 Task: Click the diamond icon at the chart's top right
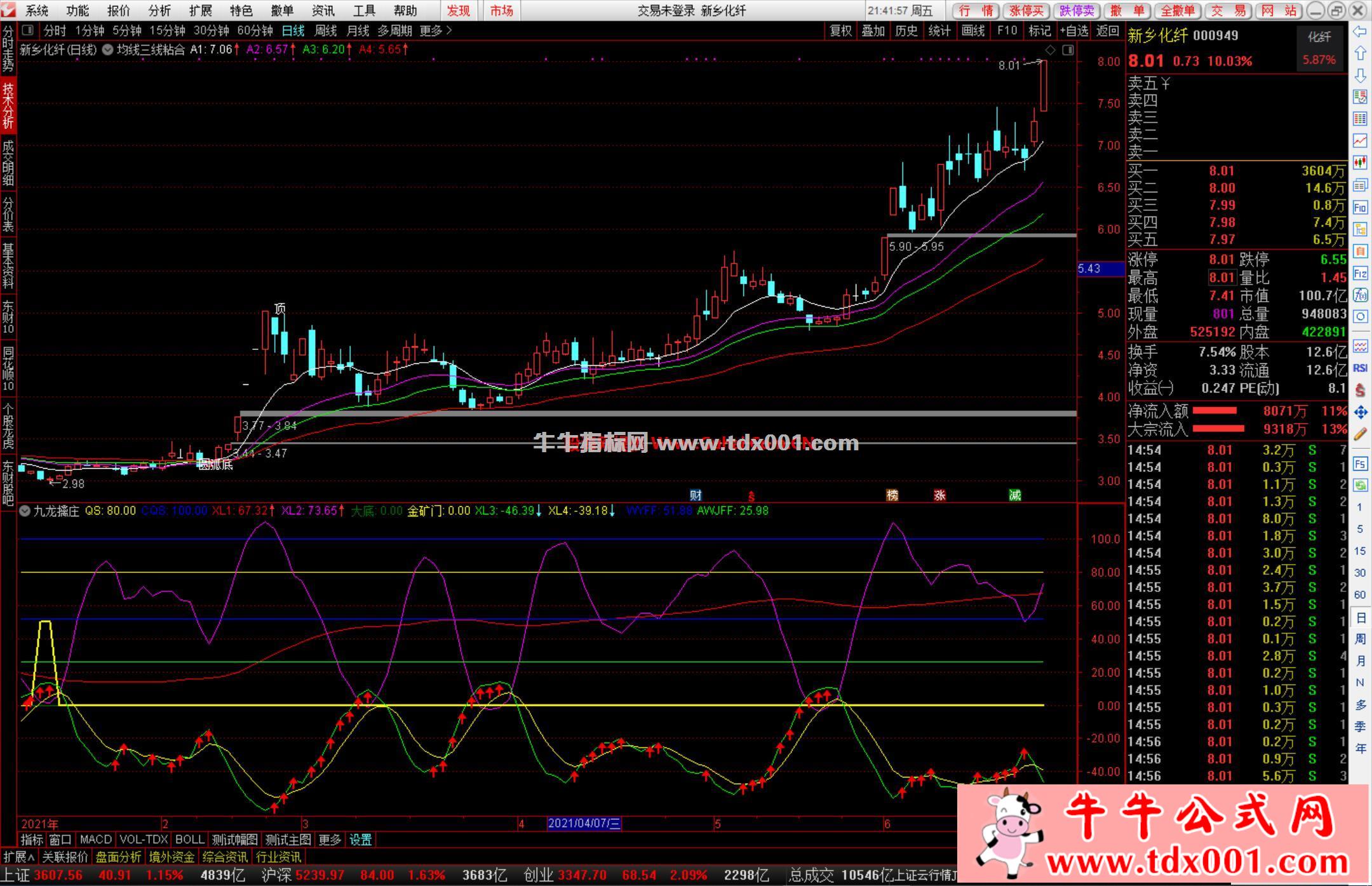click(1050, 50)
